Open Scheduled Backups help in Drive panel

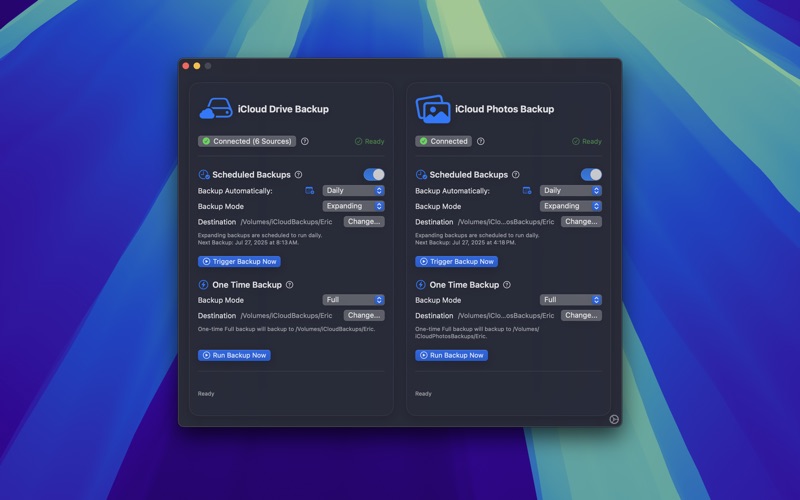pos(298,174)
